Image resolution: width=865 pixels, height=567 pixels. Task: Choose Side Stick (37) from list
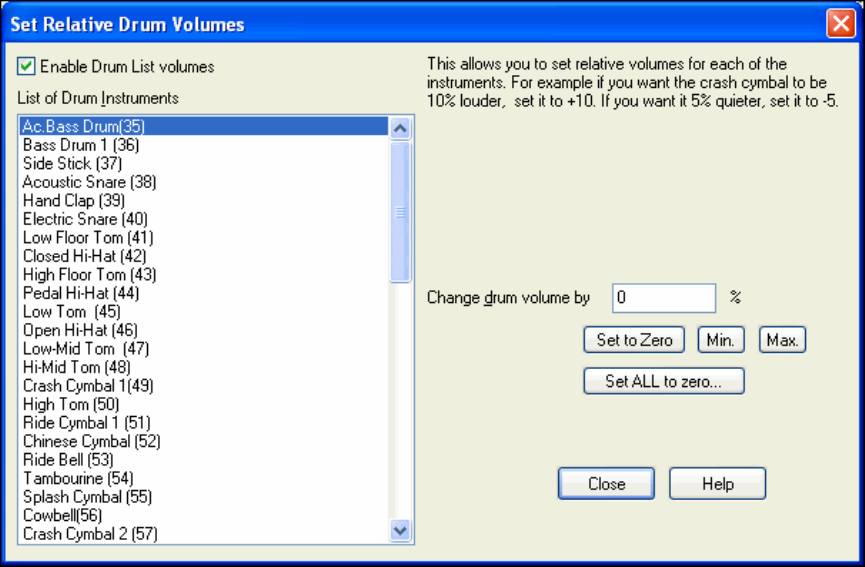pyautogui.click(x=204, y=163)
